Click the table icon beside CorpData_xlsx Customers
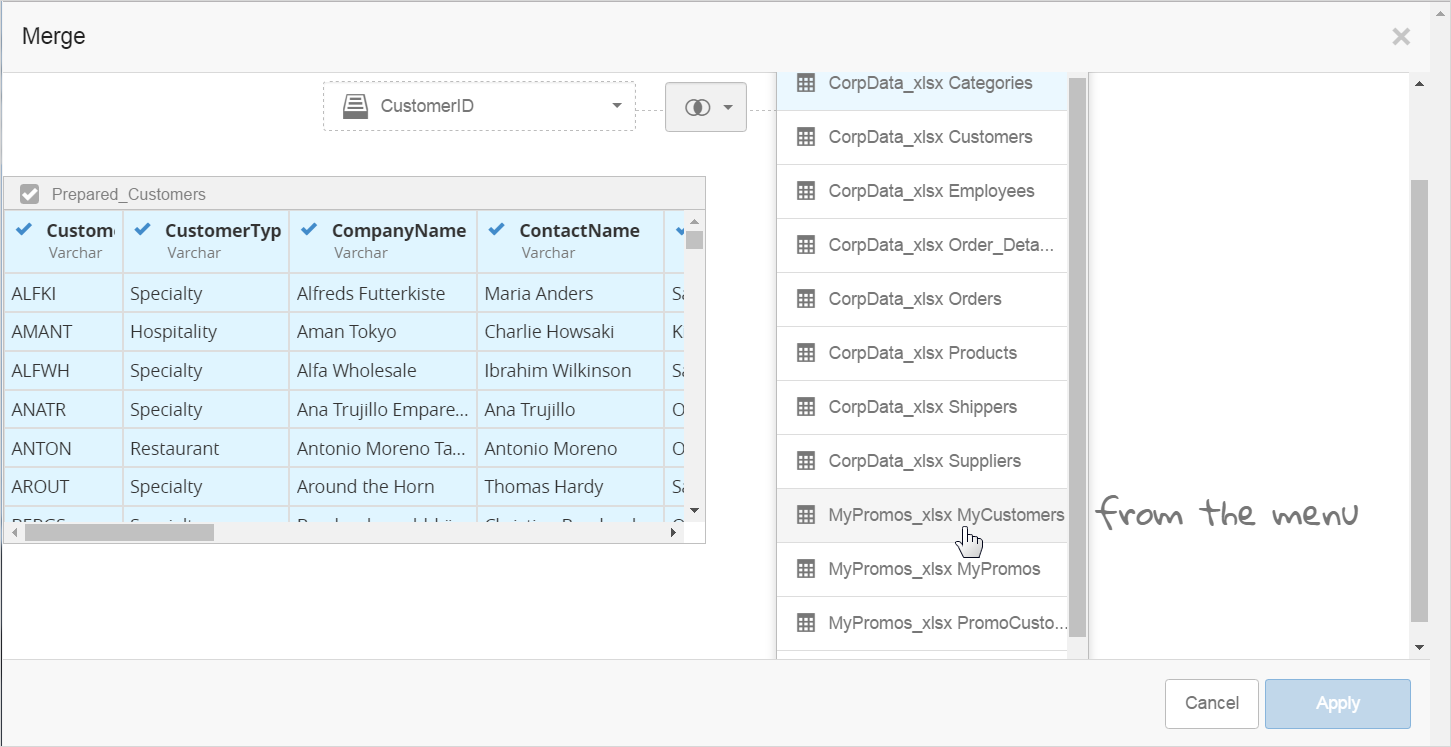1451x747 pixels. [x=806, y=137]
